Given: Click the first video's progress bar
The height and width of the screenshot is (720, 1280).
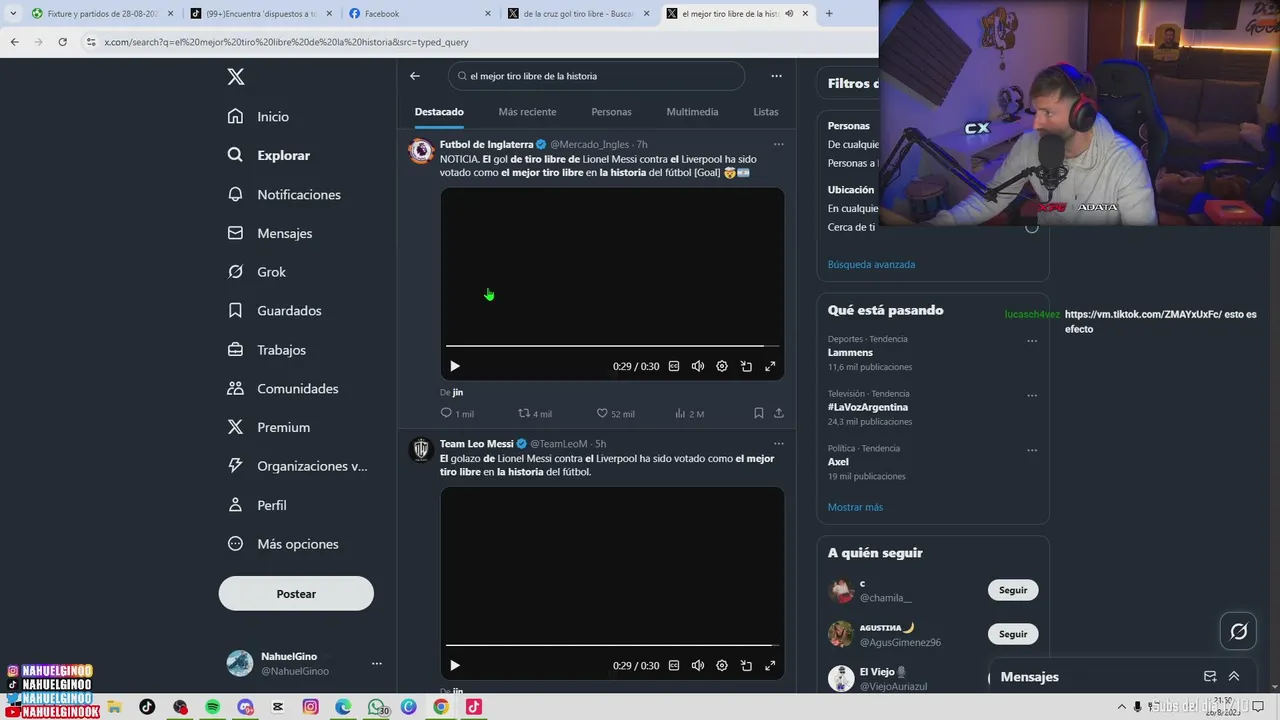Looking at the screenshot, I should tap(612, 346).
